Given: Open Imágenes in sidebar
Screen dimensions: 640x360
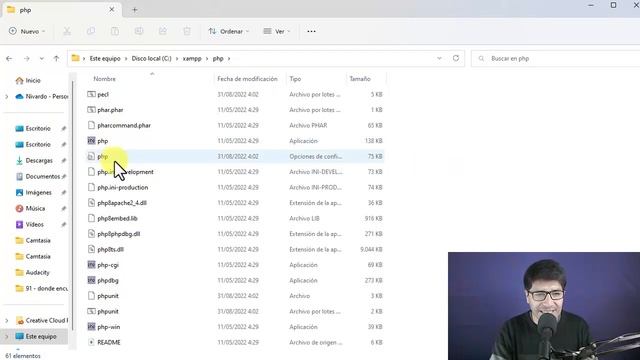Looking at the screenshot, I should [33, 193].
